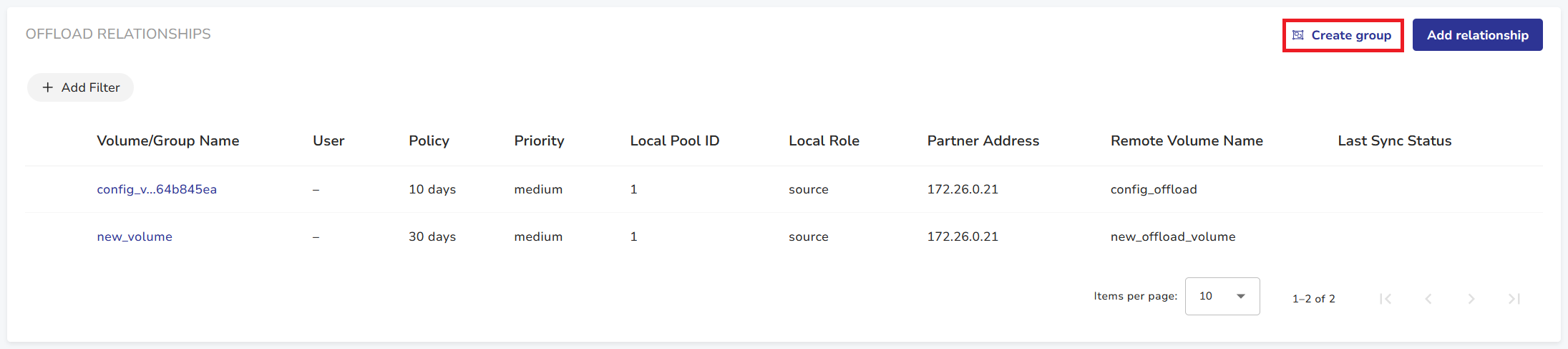Click the Add relationship button
Screen dimensions: 1568x349
pos(1477,35)
